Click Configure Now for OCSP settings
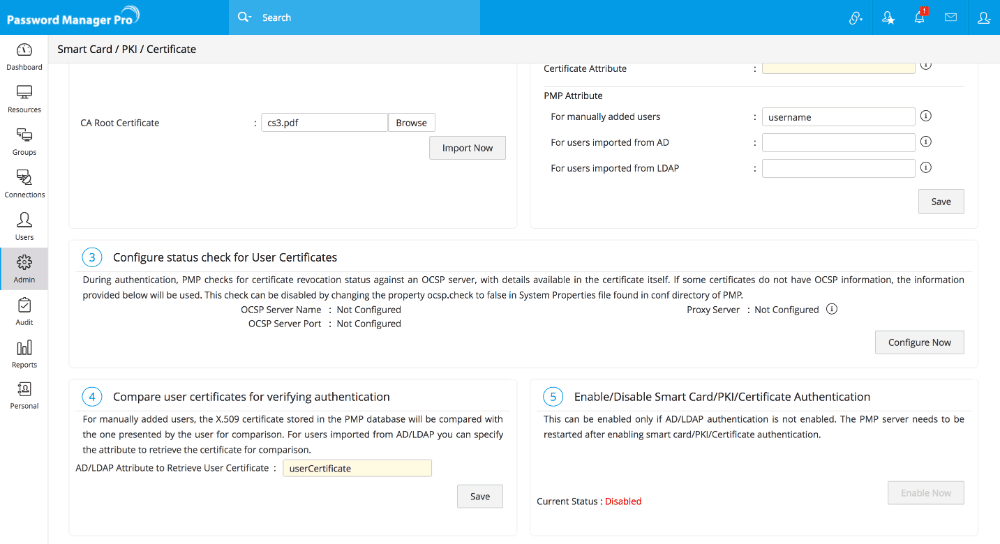Screen dimensions: 1000x544 click(919, 342)
